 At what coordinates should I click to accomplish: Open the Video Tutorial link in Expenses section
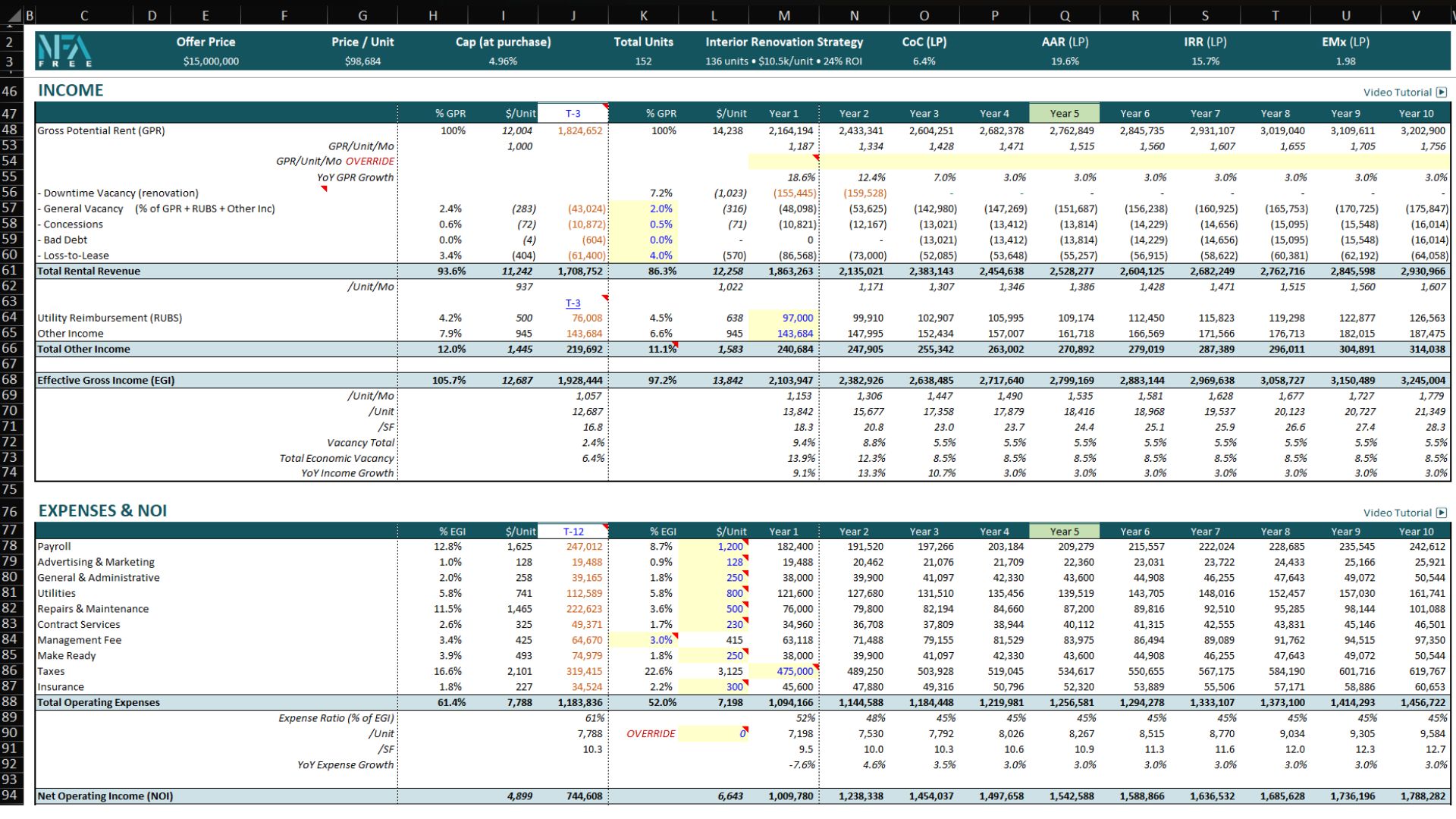(1397, 513)
